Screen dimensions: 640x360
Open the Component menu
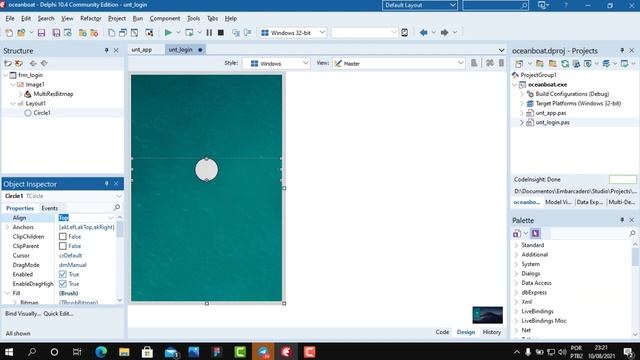pyautogui.click(x=165, y=18)
